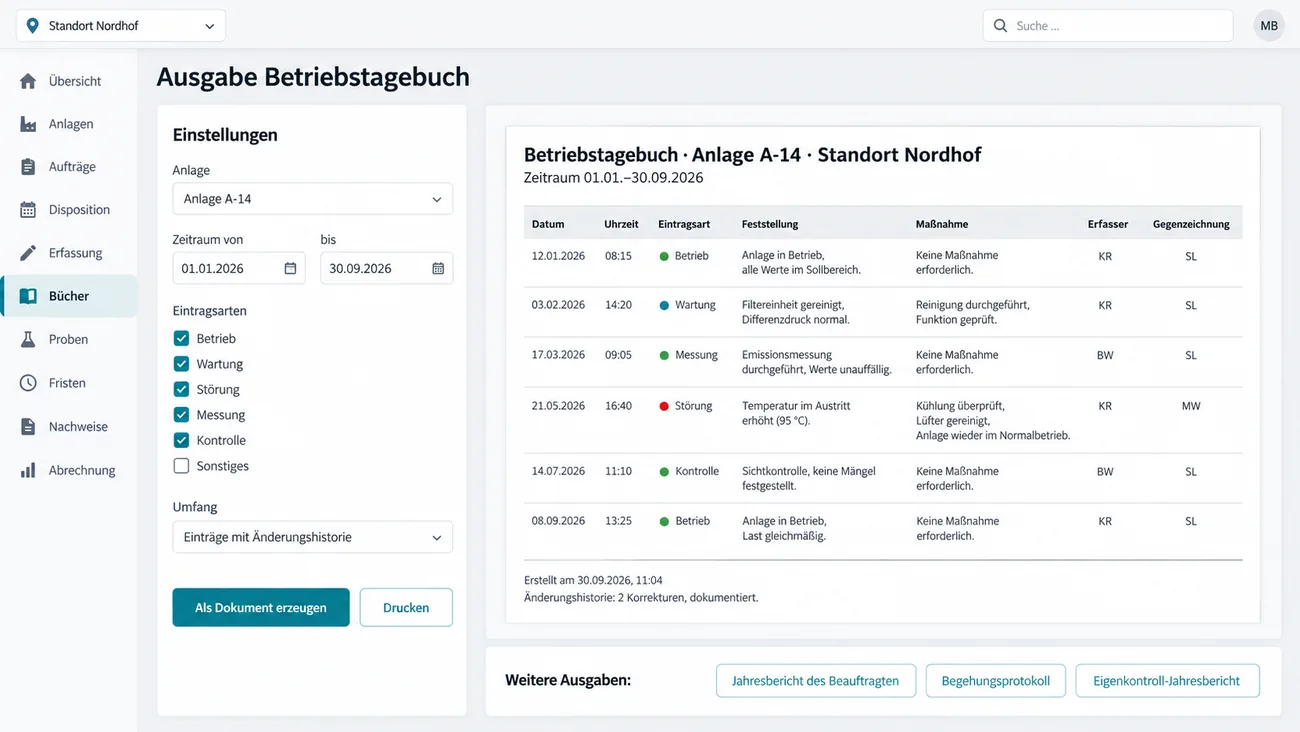
Task: Click the Eintragsart column header
Action: click(685, 224)
